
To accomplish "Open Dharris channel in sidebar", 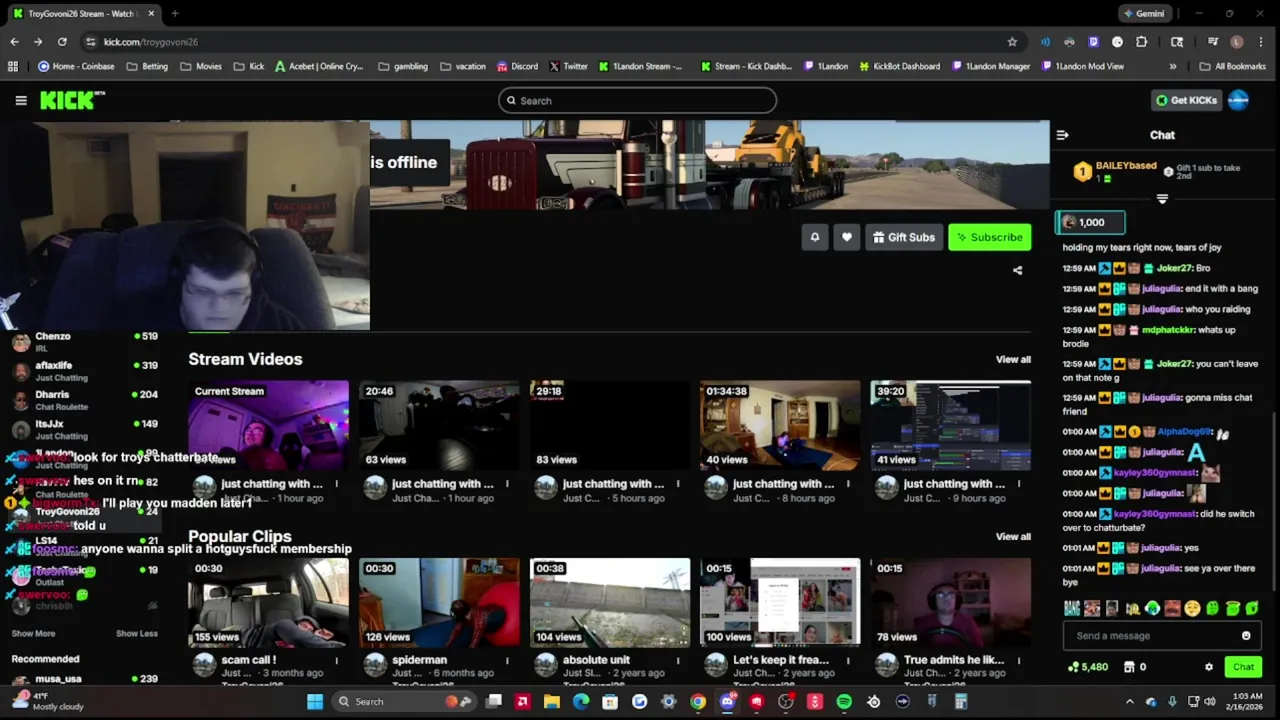I will tap(85, 400).
